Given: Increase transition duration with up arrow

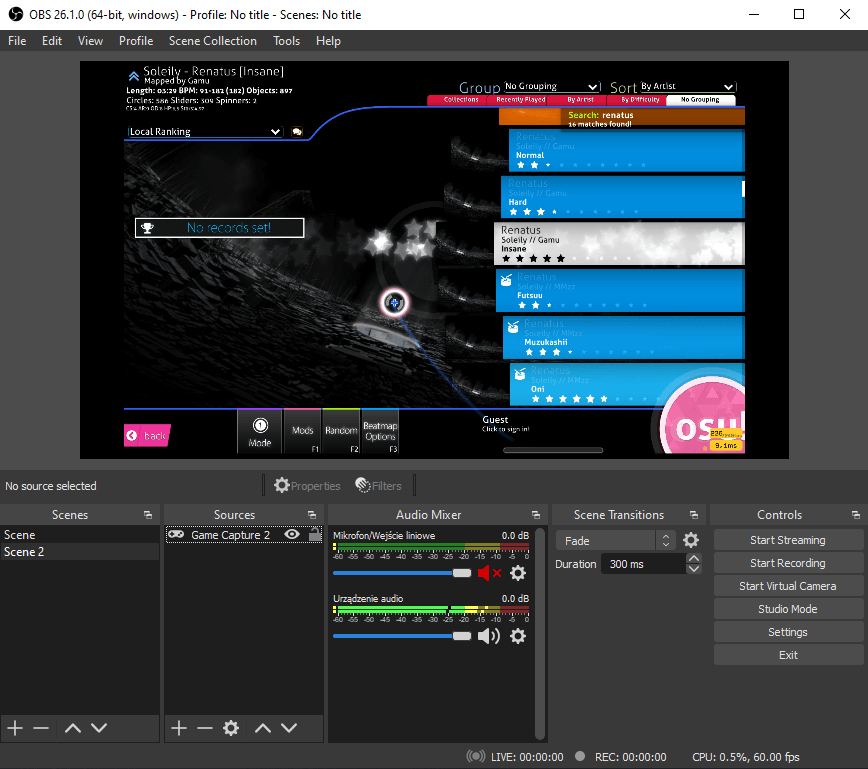Looking at the screenshot, I should (x=694, y=558).
